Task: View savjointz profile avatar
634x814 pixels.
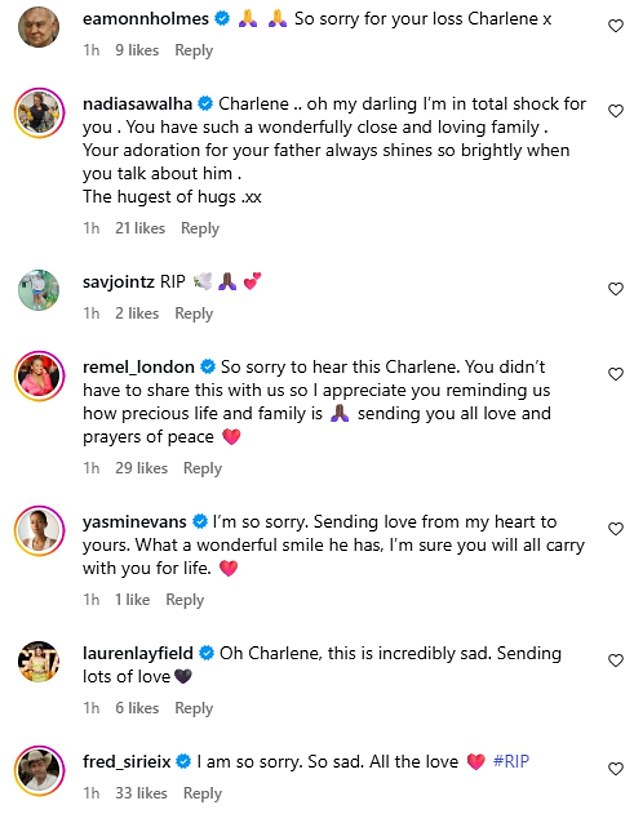Action: pyautogui.click(x=39, y=290)
